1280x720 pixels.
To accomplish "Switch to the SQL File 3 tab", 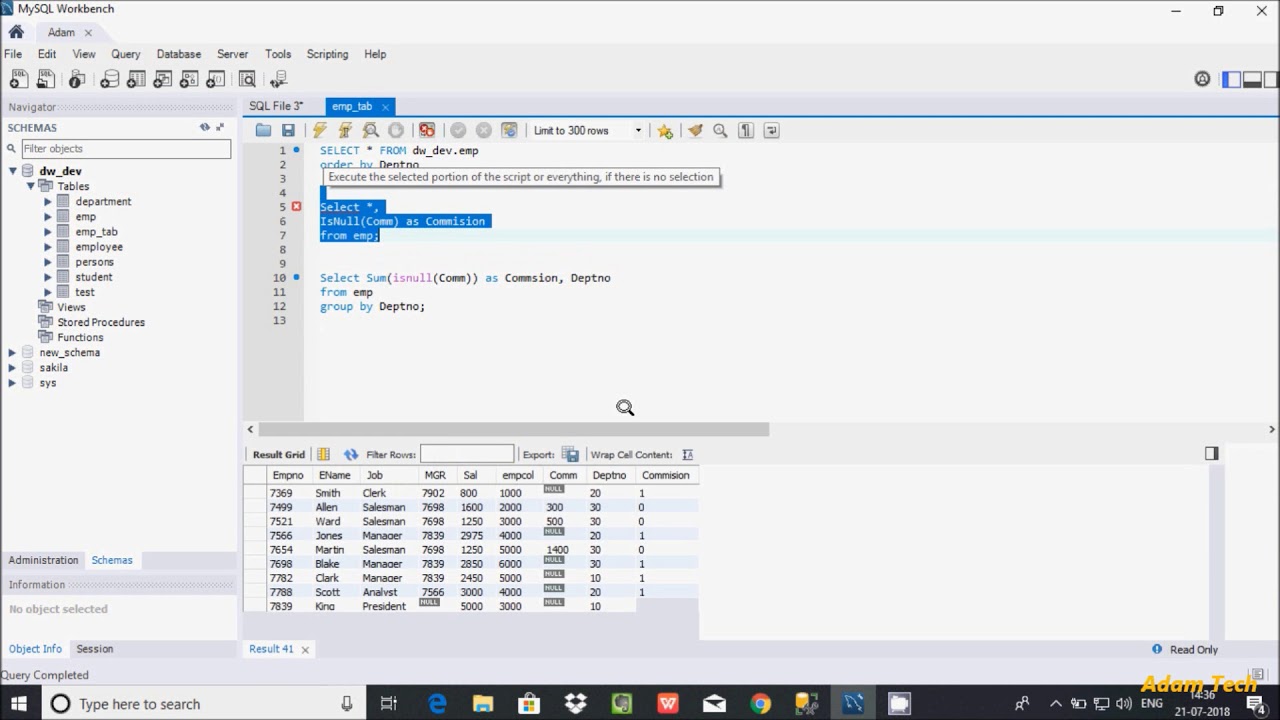I will [x=276, y=106].
